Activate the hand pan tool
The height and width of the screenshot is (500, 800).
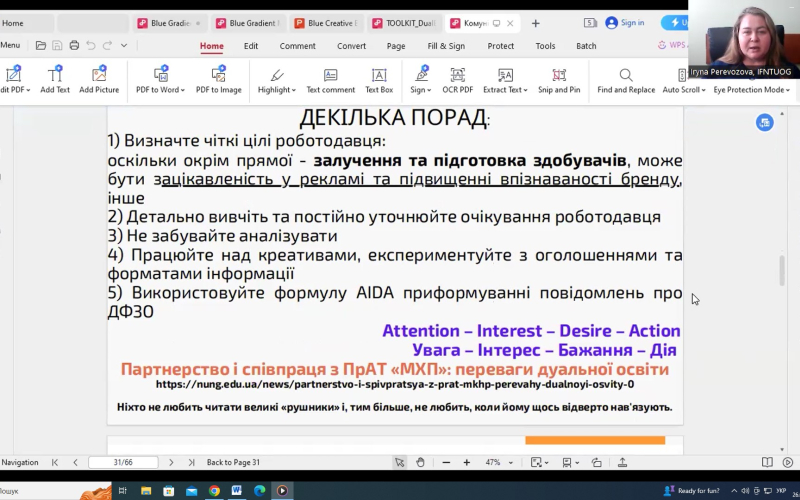420,462
